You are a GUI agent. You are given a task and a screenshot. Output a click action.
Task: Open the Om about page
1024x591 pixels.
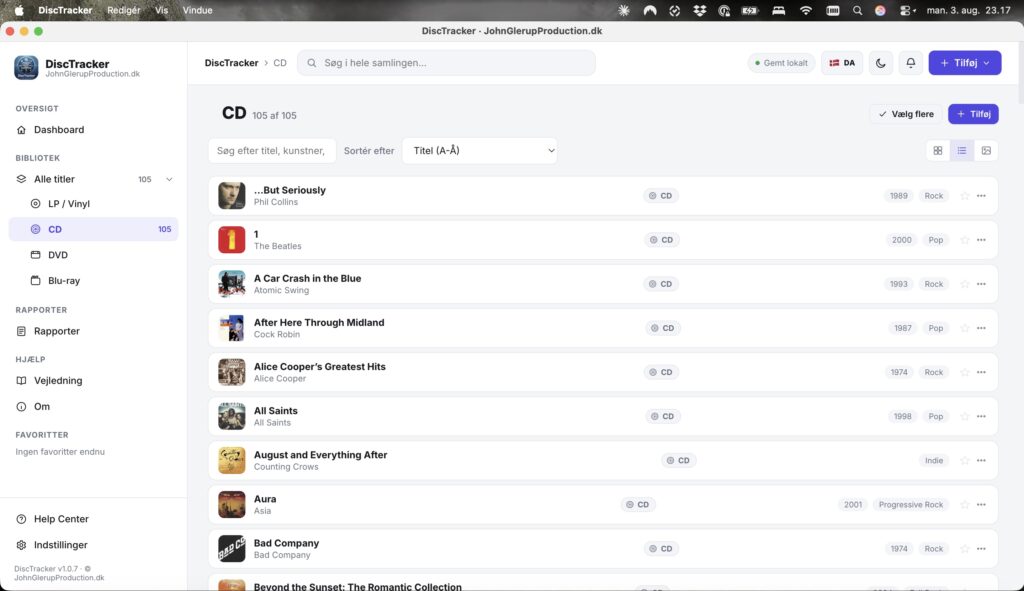pyautogui.click(x=93, y=407)
